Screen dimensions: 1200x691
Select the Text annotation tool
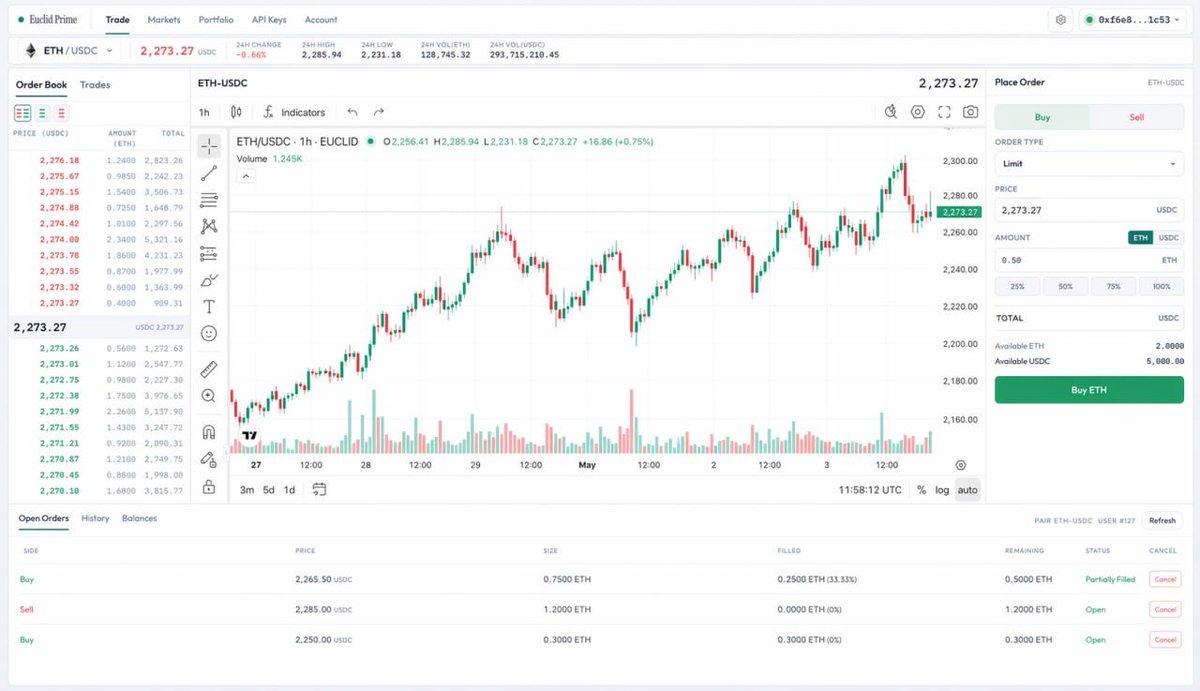tap(209, 307)
